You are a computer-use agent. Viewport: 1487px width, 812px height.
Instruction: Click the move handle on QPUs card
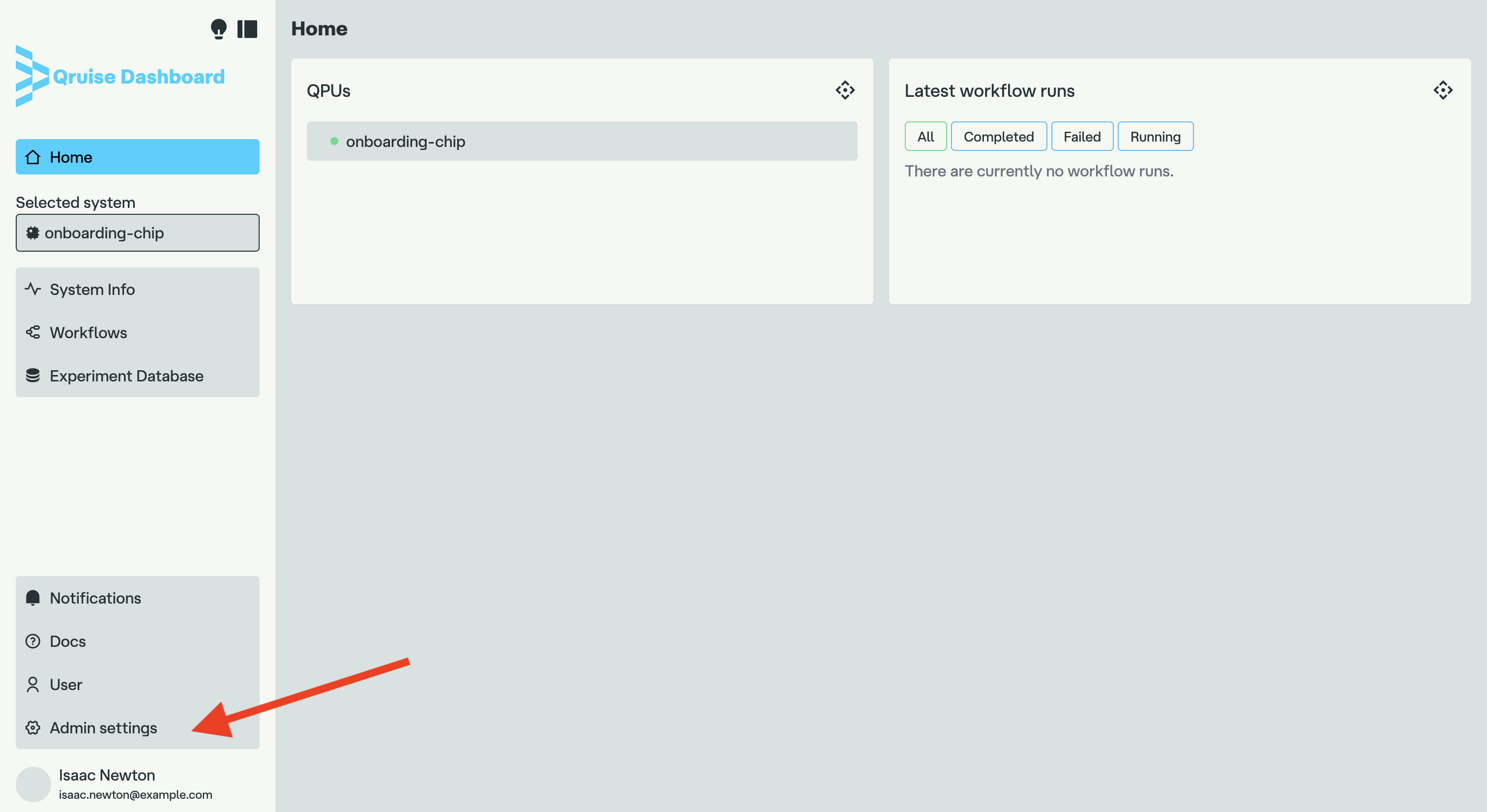click(x=844, y=90)
